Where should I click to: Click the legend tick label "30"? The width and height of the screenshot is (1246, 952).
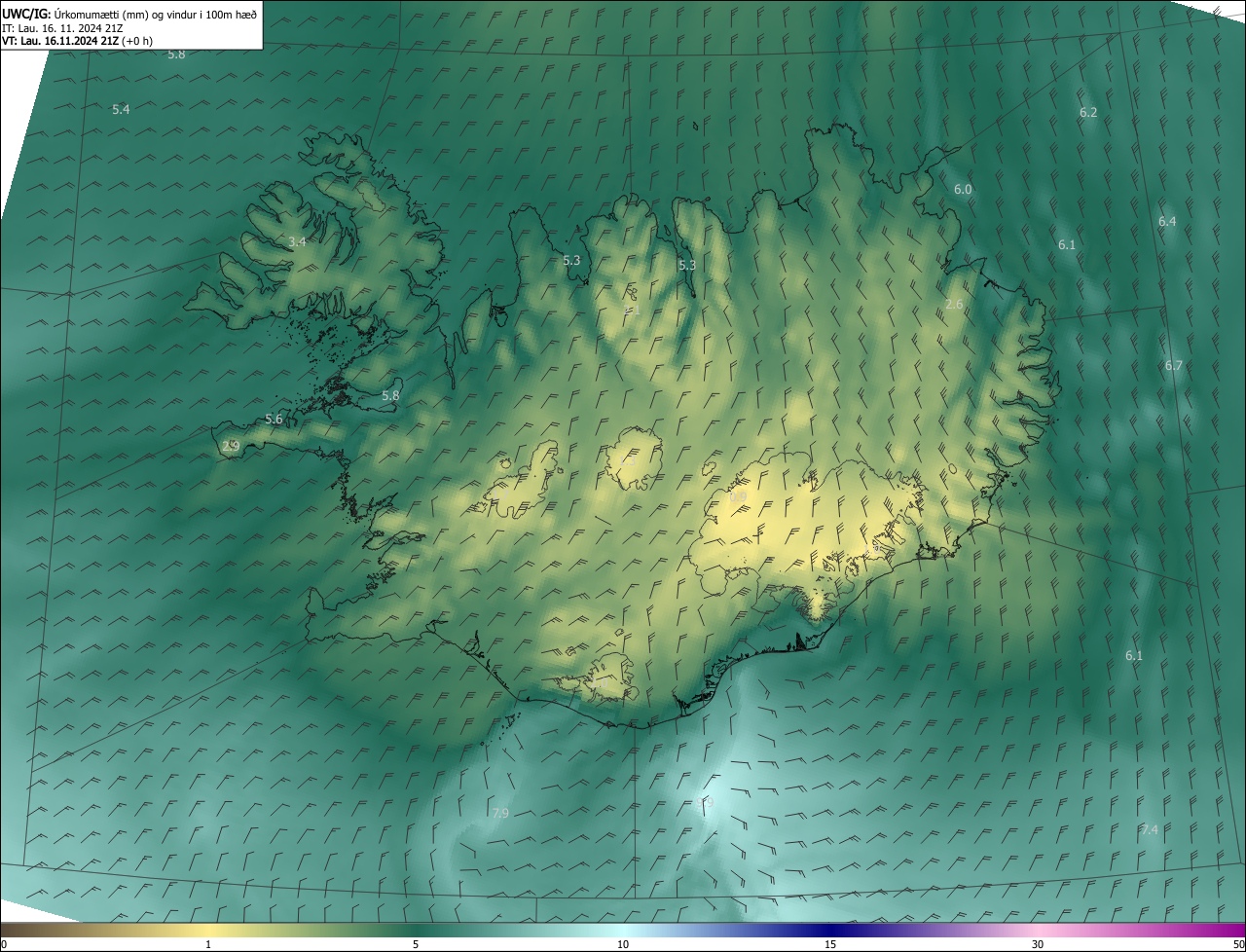coord(1038,945)
